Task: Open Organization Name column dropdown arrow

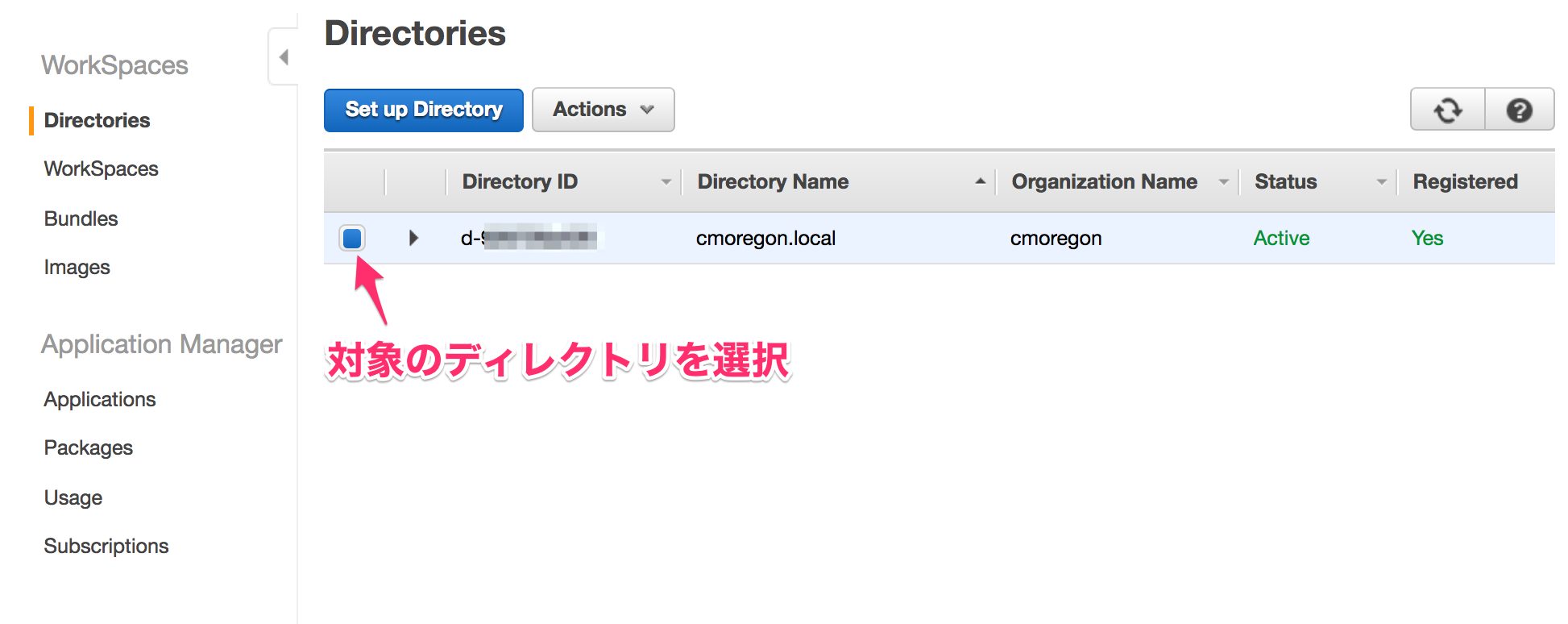Action: coord(1223,182)
